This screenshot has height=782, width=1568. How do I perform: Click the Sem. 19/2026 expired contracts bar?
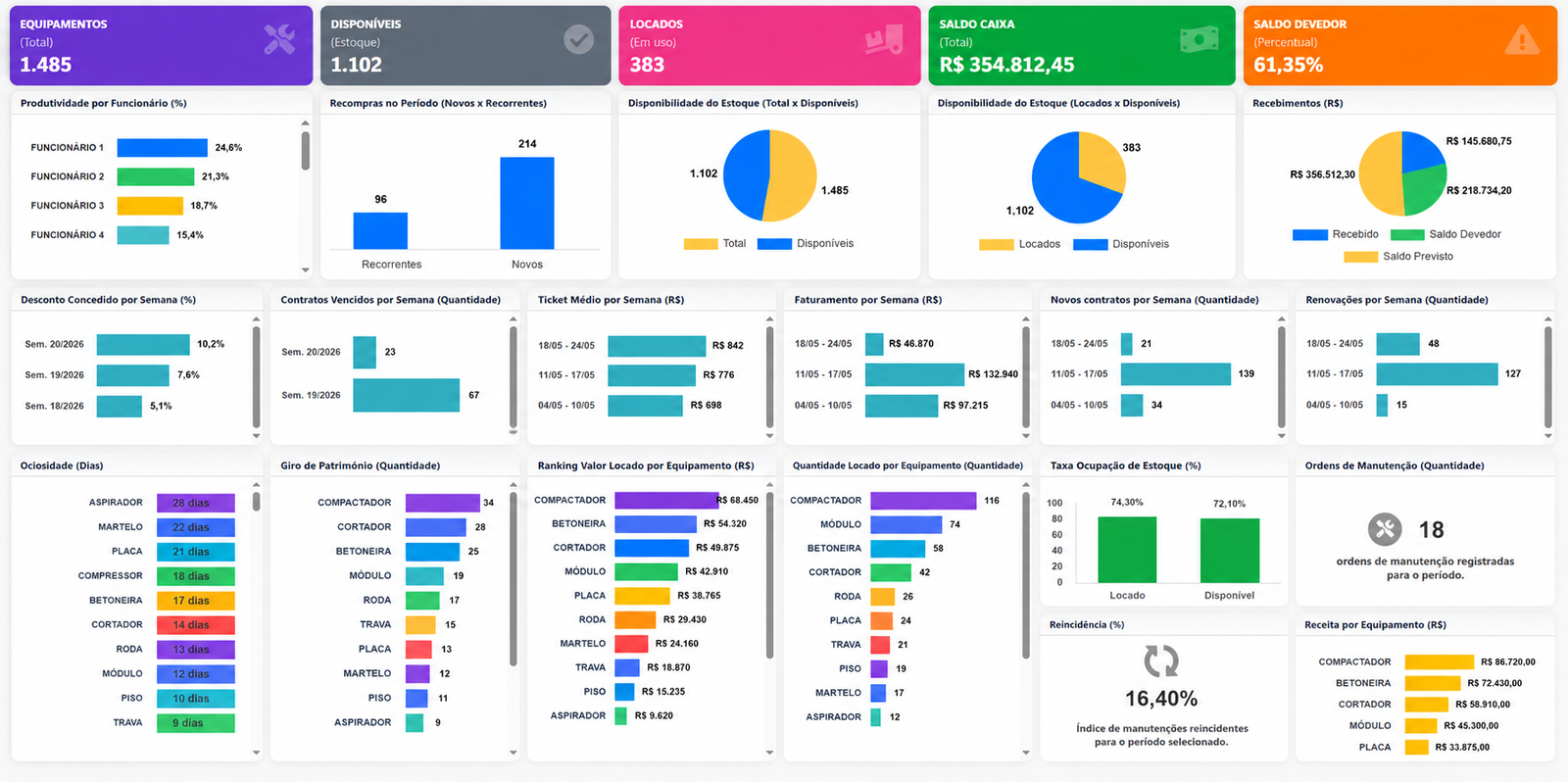pos(406,395)
